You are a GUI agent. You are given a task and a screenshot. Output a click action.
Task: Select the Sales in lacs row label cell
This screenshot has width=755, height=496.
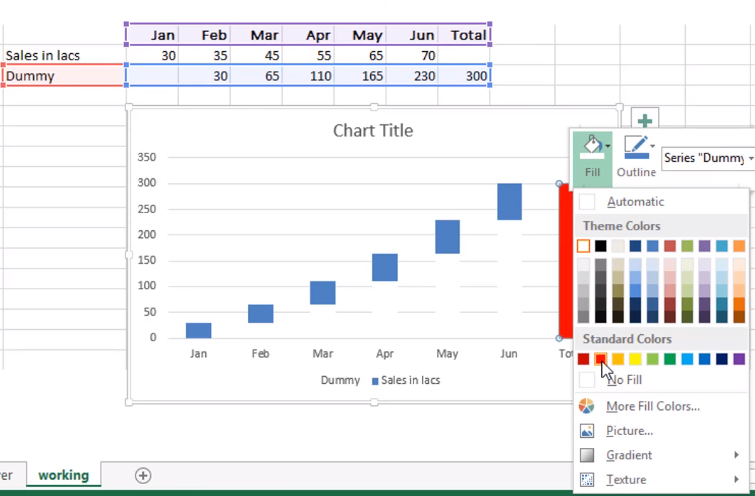pos(64,55)
